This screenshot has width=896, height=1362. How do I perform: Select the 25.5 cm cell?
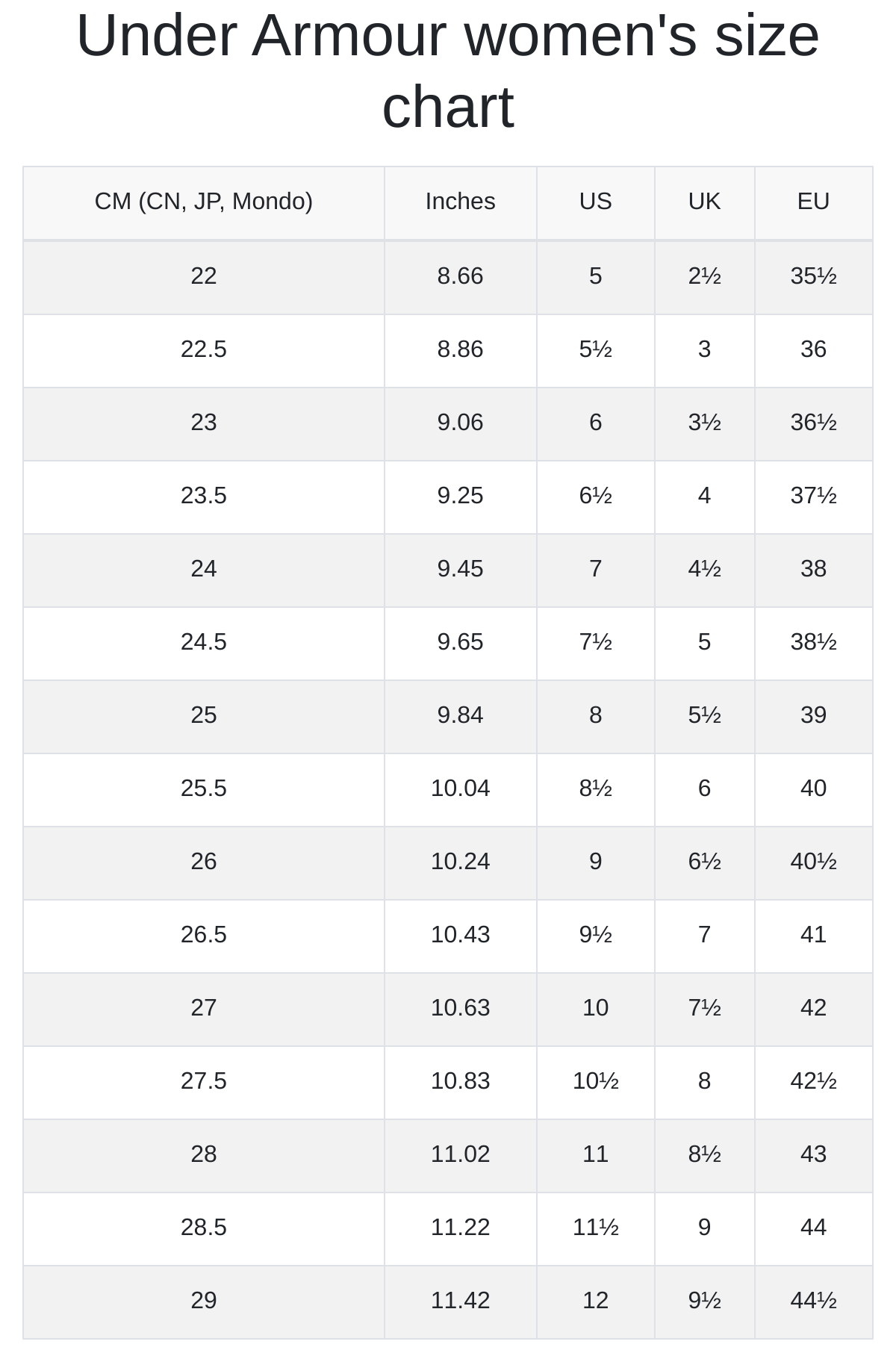204,789
